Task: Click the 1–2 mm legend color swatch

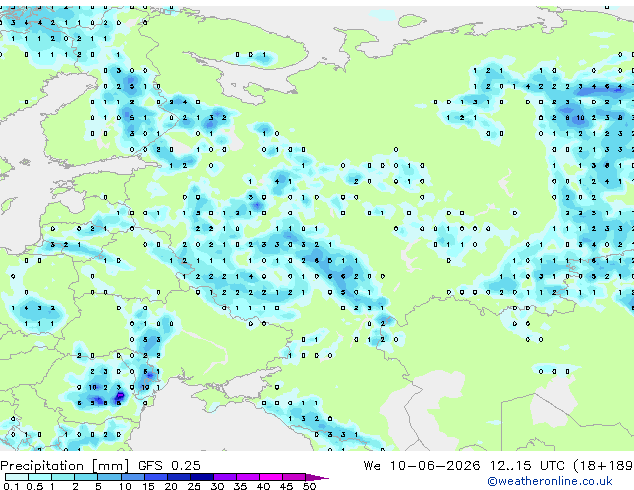Action: [63, 477]
